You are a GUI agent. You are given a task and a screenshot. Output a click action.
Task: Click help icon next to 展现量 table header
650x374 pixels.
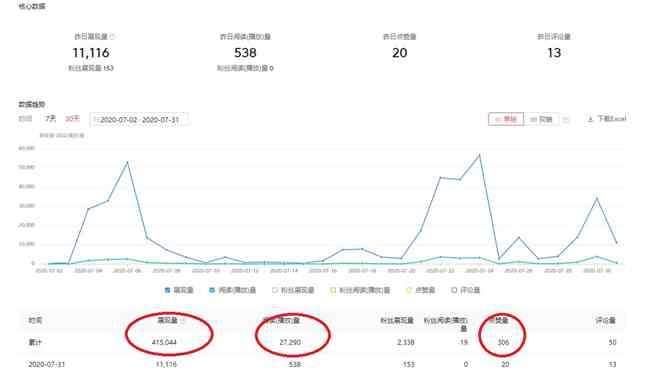[182, 321]
